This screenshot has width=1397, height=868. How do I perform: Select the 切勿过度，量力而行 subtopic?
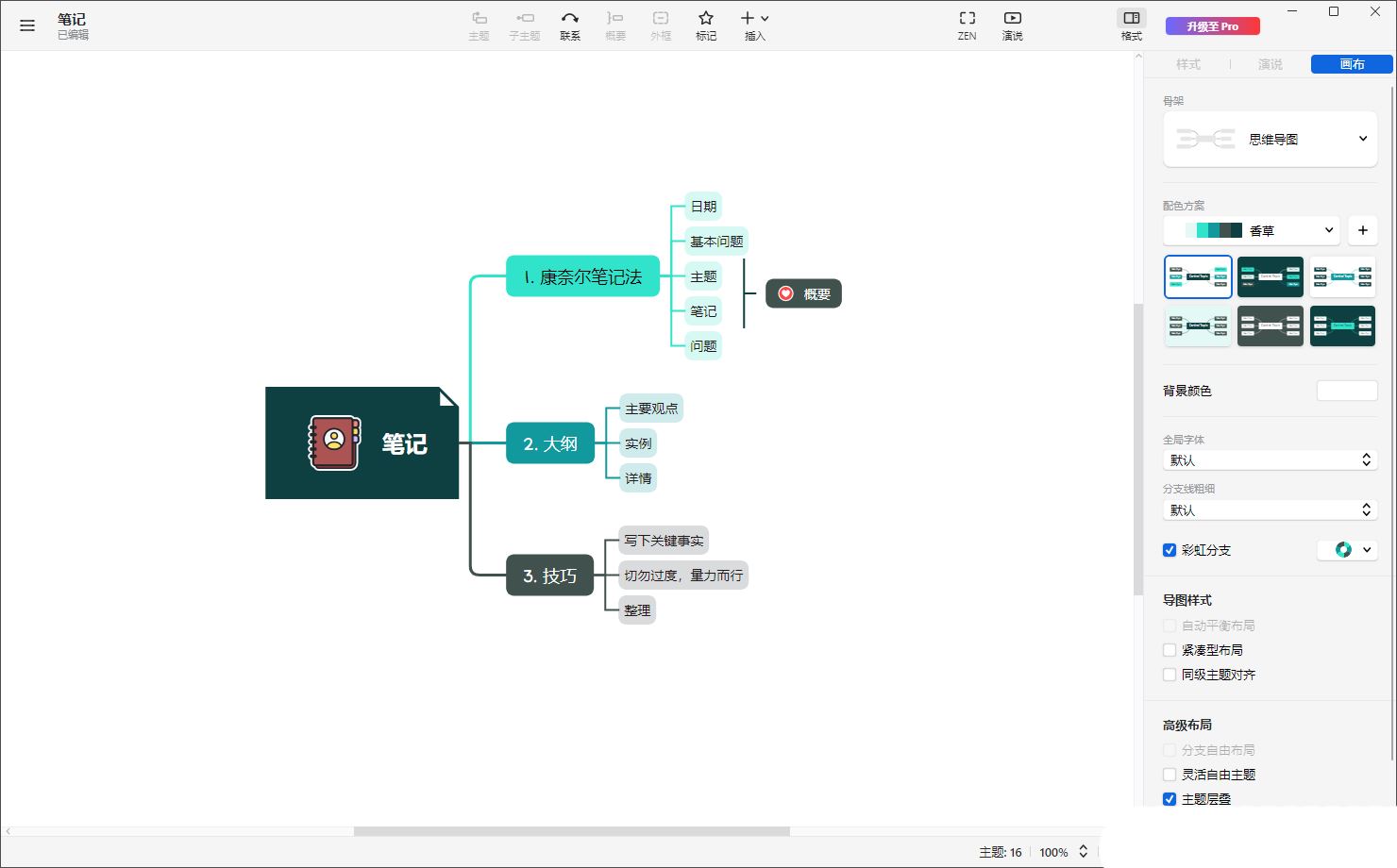683,576
